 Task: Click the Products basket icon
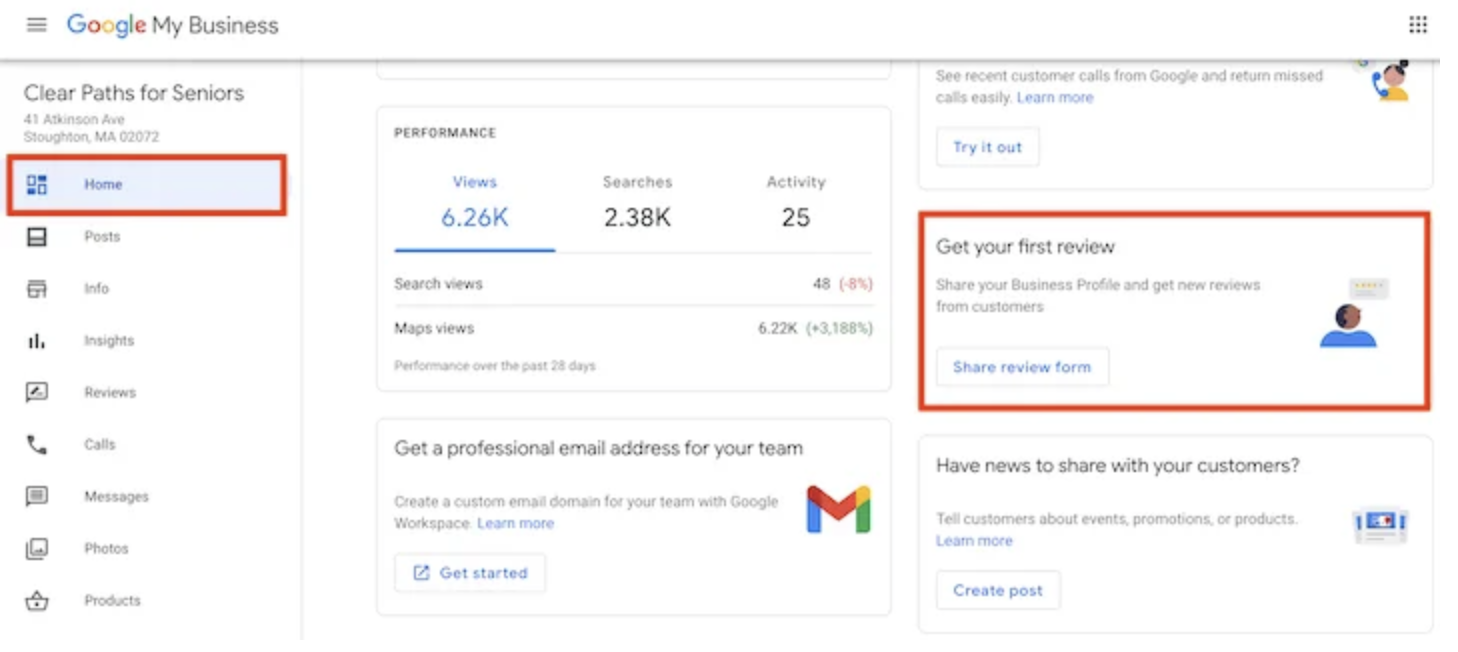pos(37,601)
